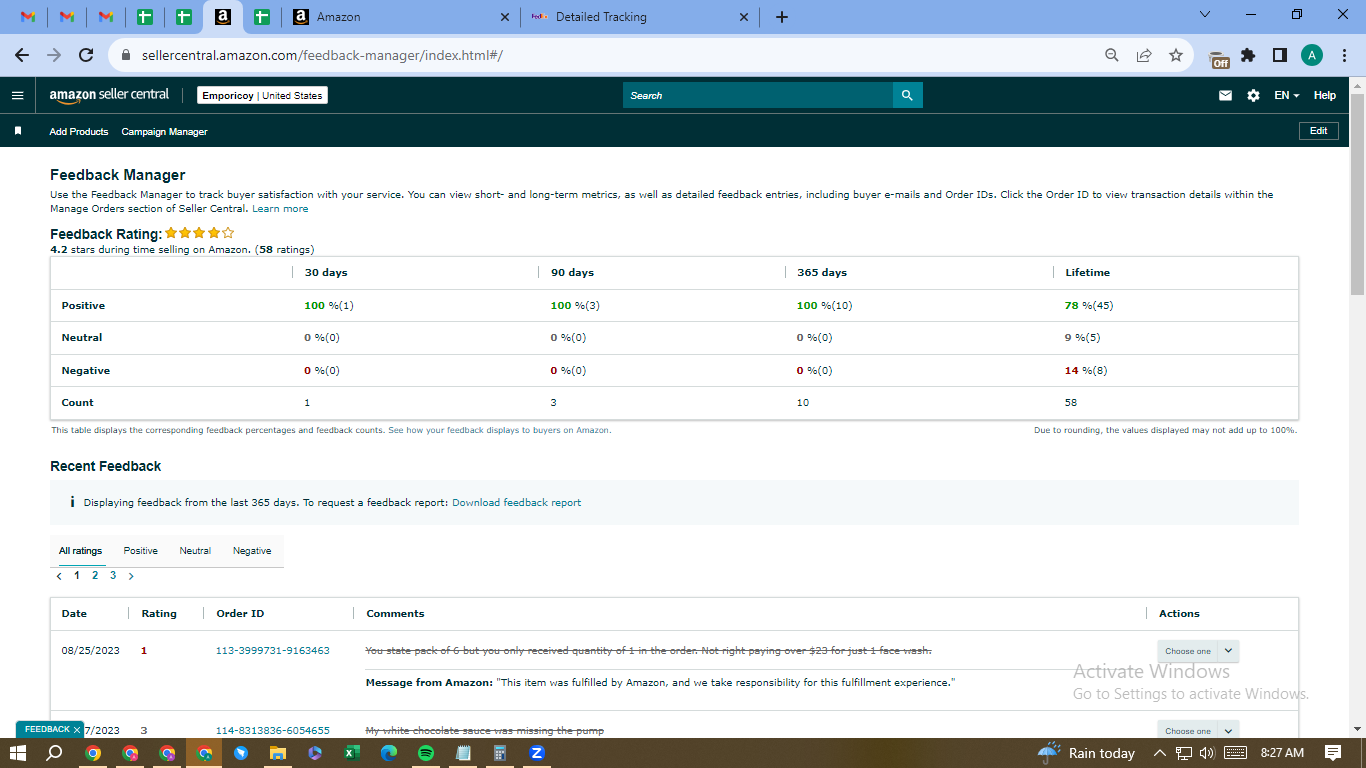Open the Seller Central mail messages icon
This screenshot has height=768, width=1366.
[x=1225, y=95]
